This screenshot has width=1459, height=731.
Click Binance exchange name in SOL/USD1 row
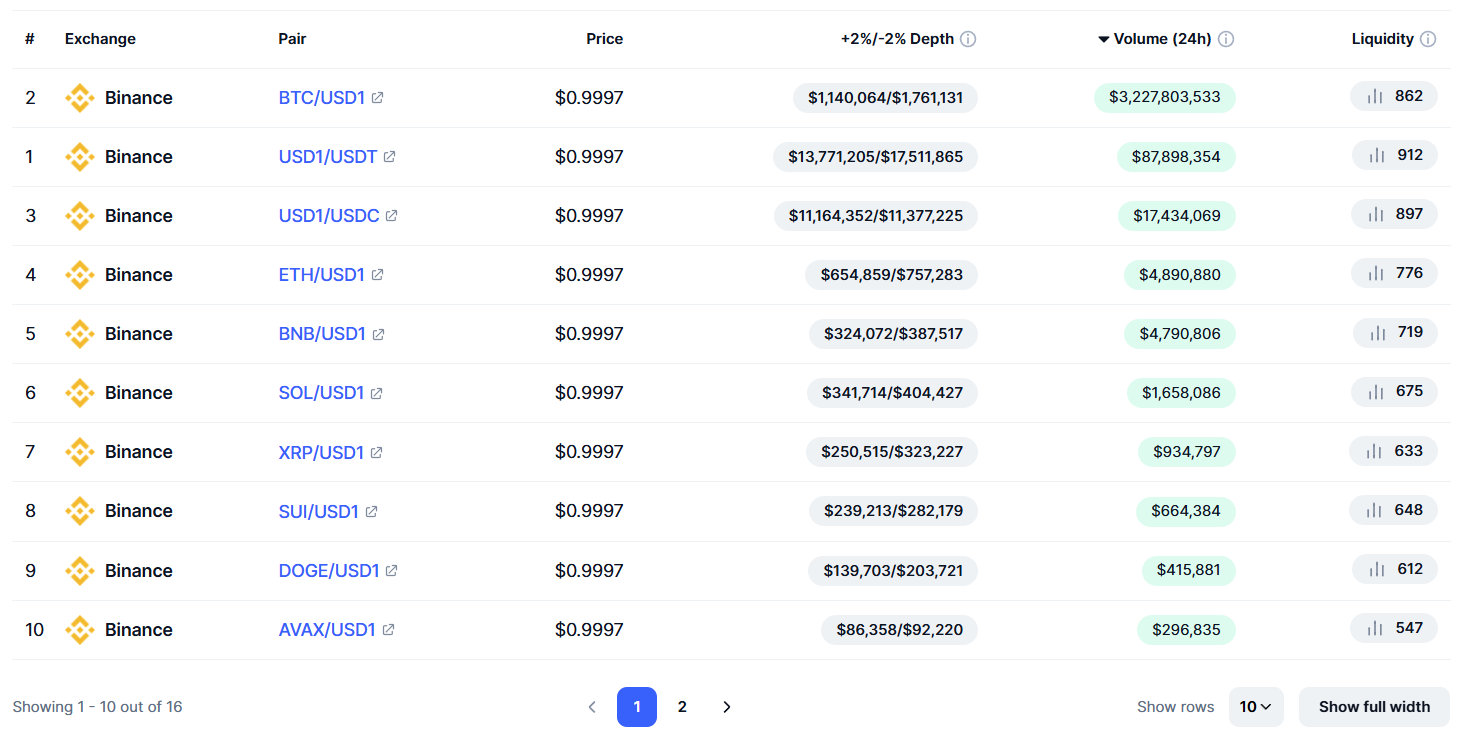(139, 393)
